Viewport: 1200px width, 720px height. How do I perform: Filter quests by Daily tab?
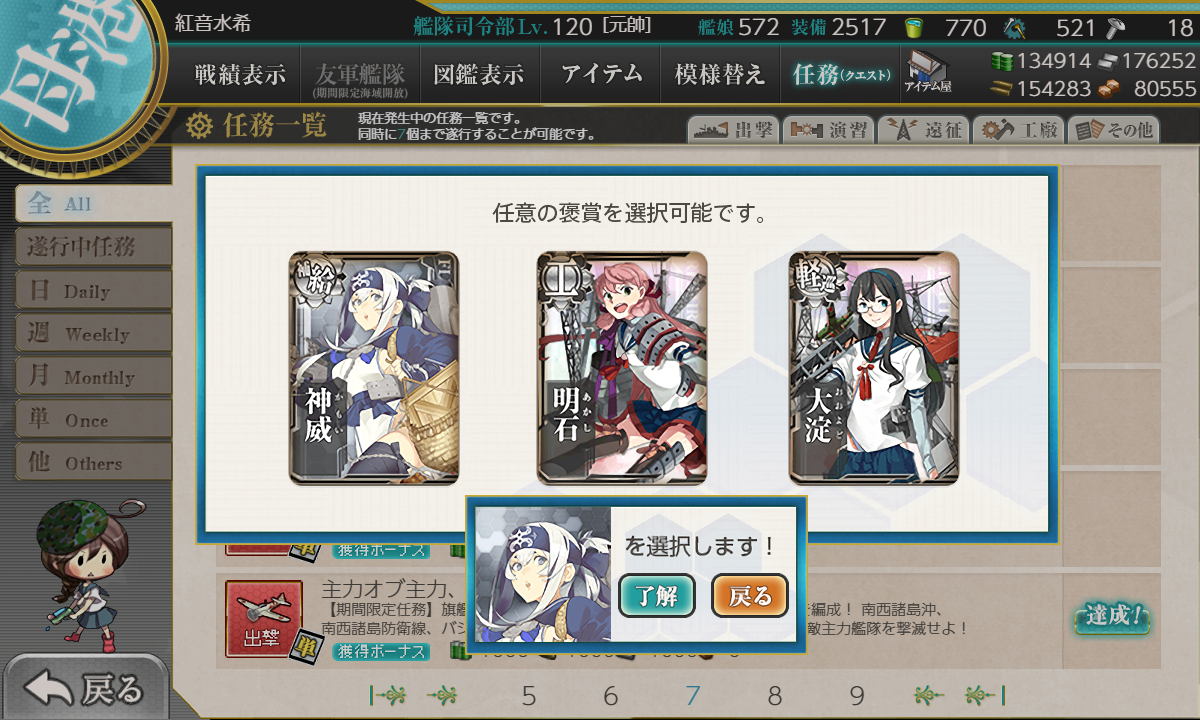click(x=93, y=291)
